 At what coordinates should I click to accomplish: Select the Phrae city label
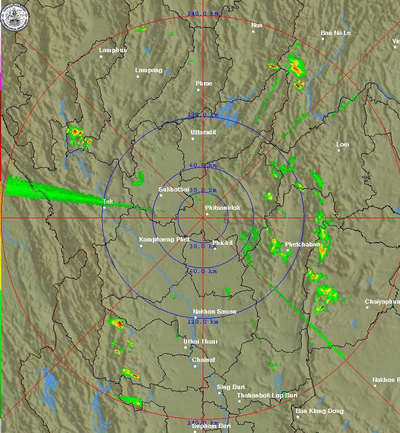[x=204, y=83]
